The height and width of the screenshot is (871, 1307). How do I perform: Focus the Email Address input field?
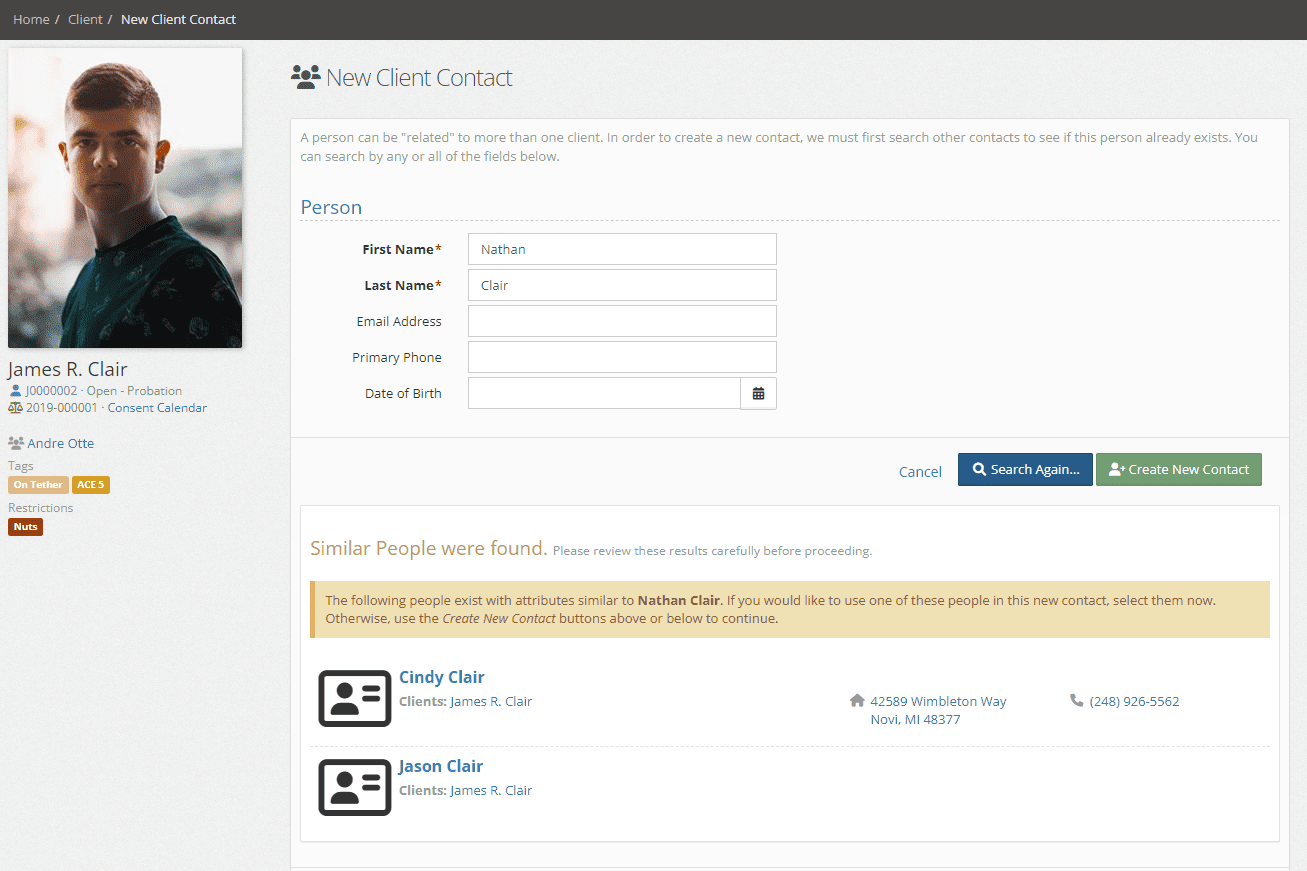(x=621, y=320)
